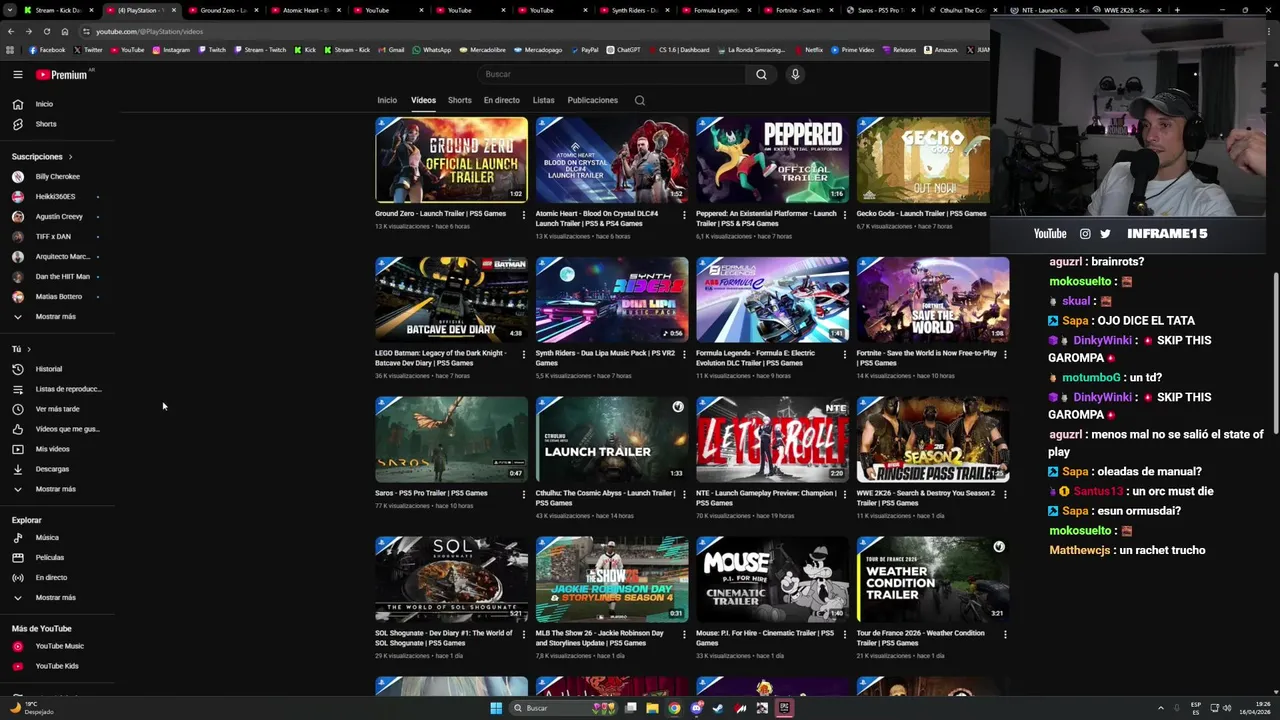Viewport: 1280px width, 720px height.
Task: Open Mouse: P.I. For Hire Cinematic Trailer title
Action: click(x=765, y=638)
